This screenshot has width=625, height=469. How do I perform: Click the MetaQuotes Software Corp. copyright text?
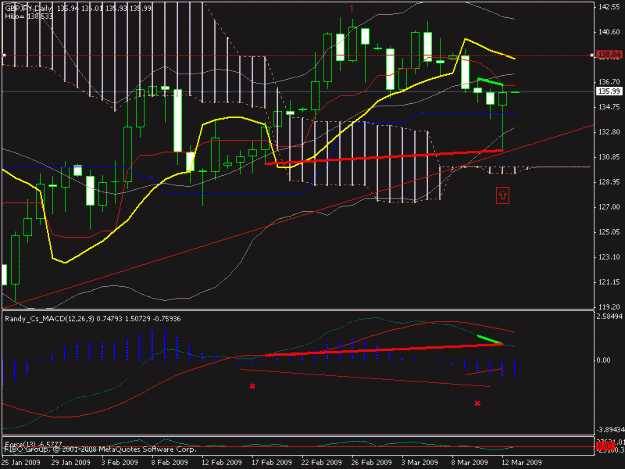(x=100, y=449)
